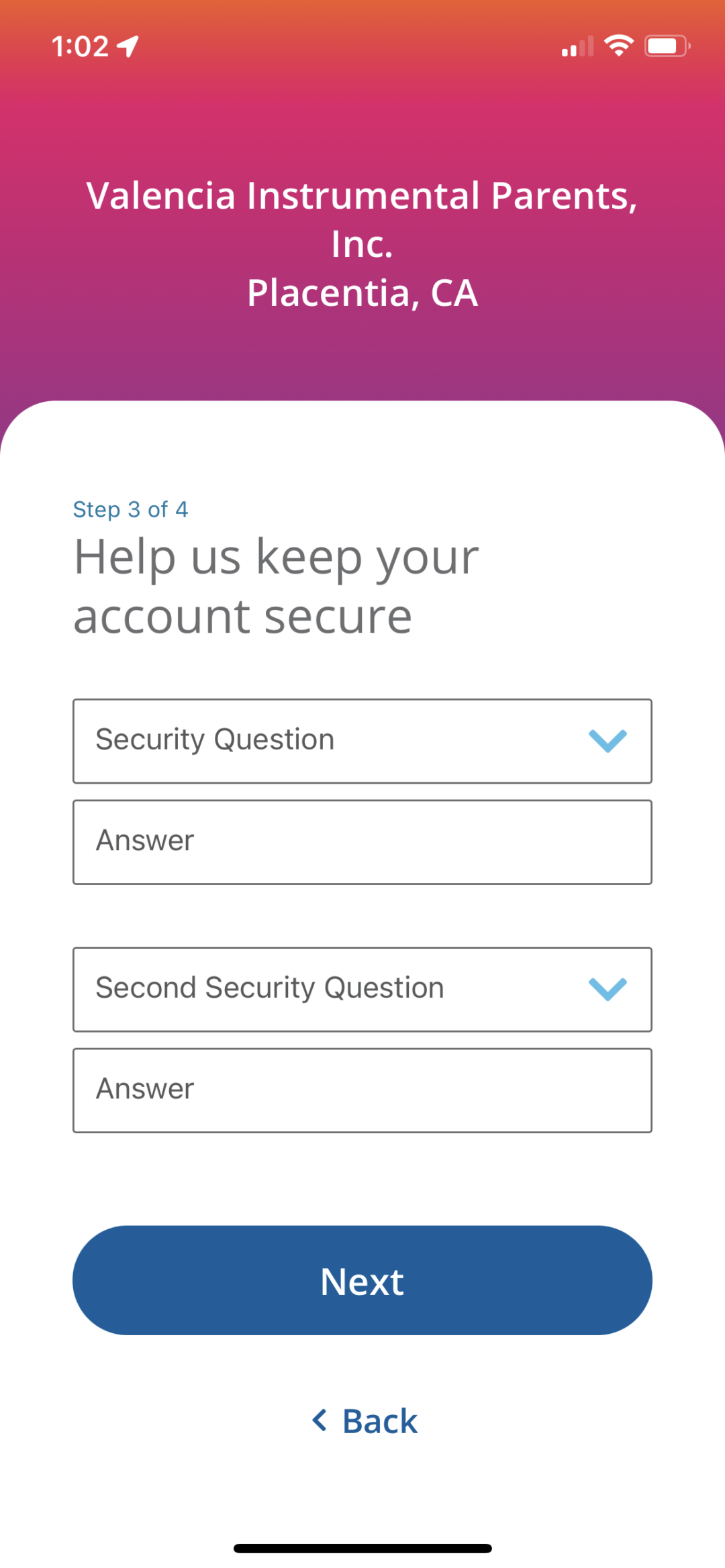The width and height of the screenshot is (725, 1568).
Task: Tap the 'Inc.' line of the organization name
Action: [x=362, y=244]
